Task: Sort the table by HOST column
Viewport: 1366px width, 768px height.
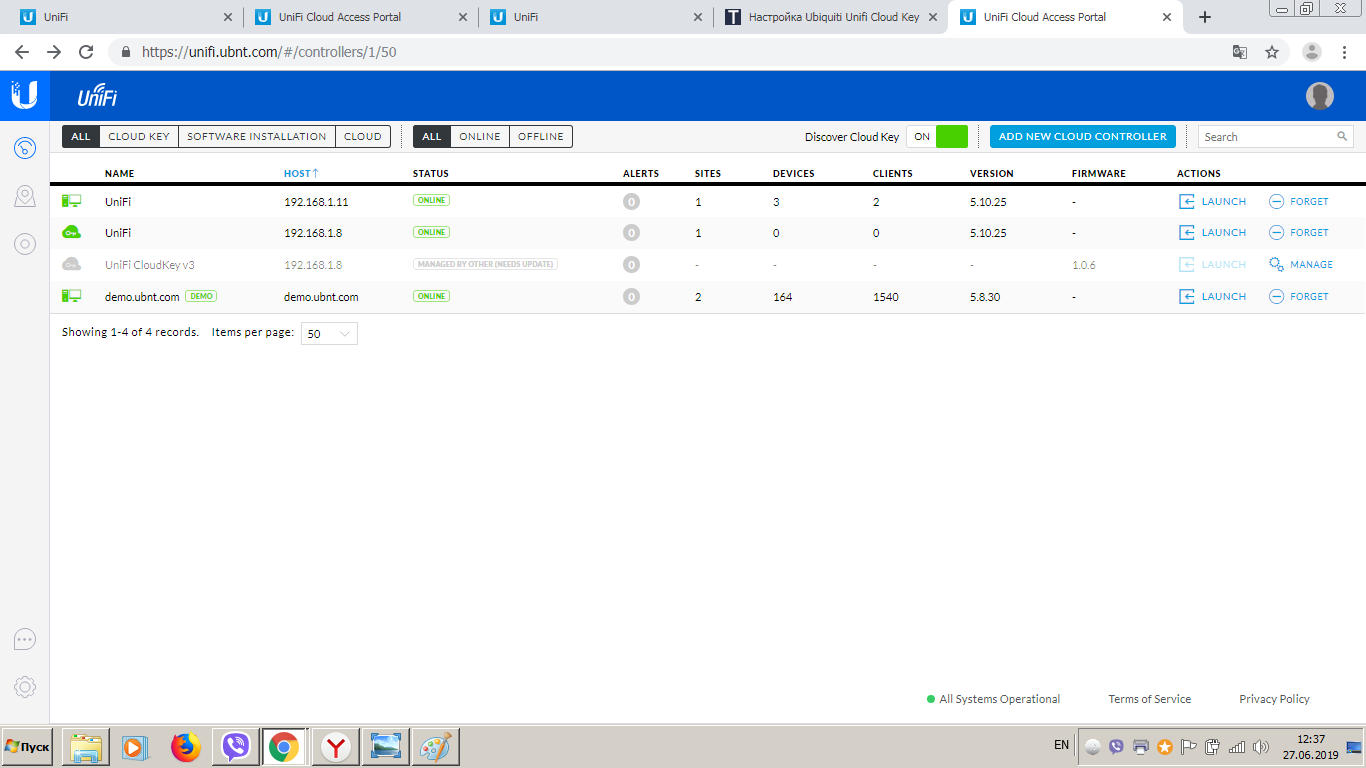Action: [301, 173]
